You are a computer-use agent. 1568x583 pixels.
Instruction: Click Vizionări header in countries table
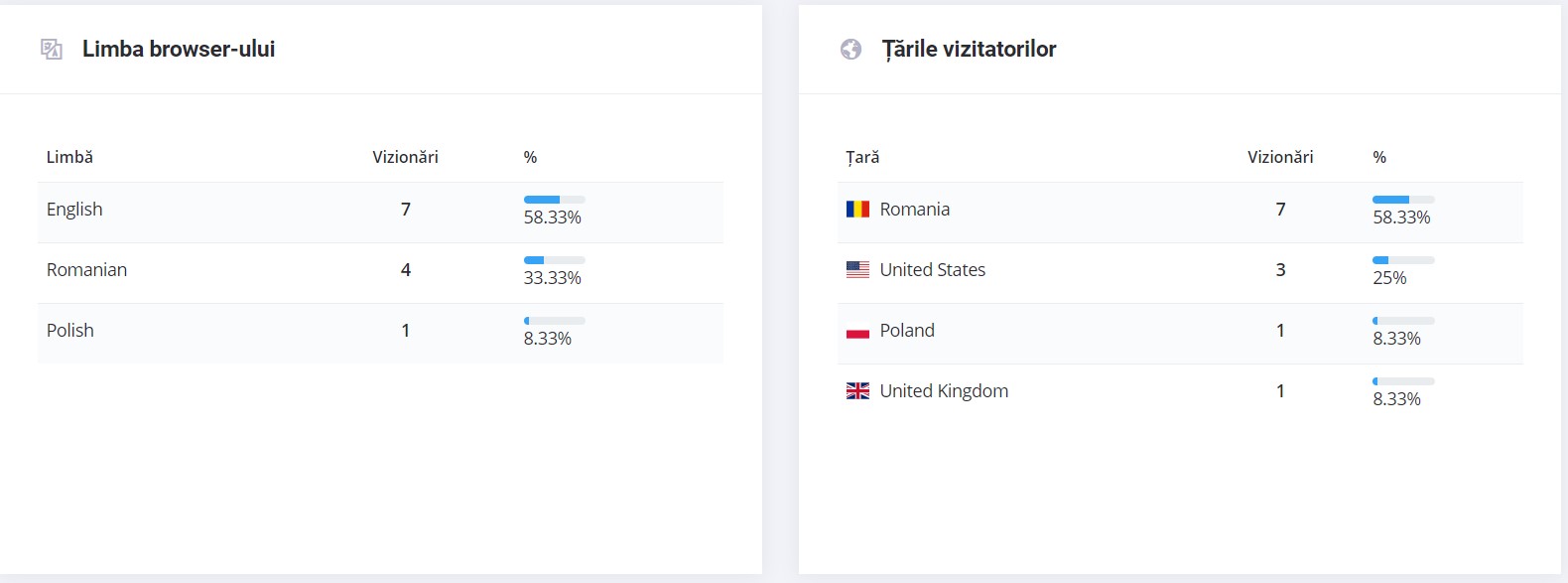[1280, 157]
